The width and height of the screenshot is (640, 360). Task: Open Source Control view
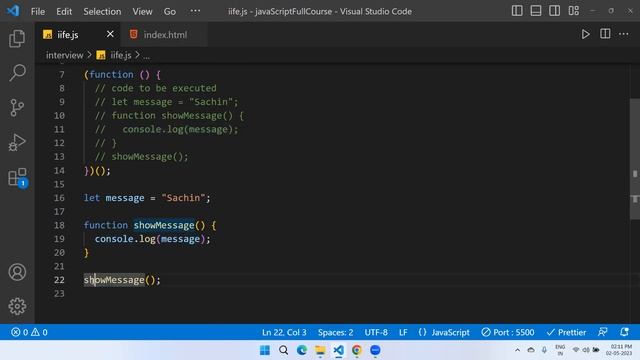point(17,108)
